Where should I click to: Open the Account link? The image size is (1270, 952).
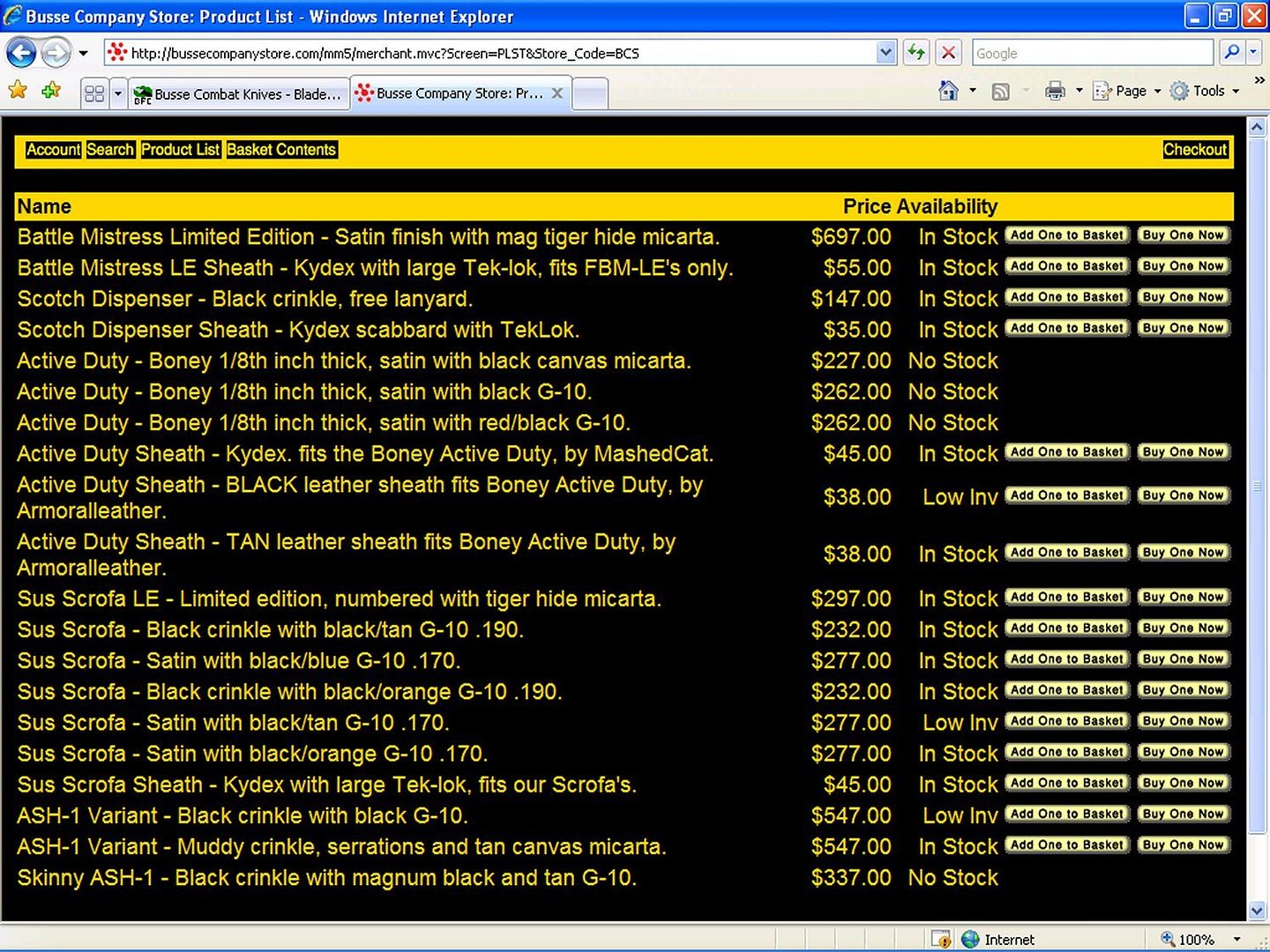pos(53,150)
